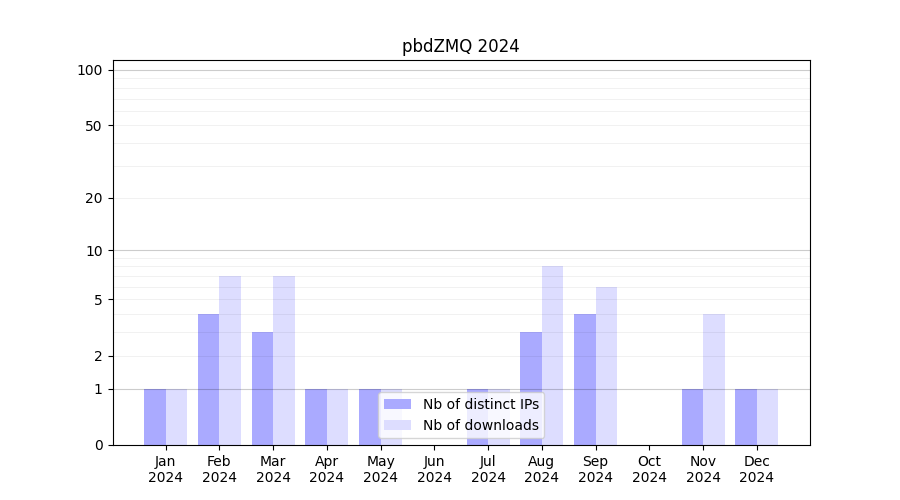The height and width of the screenshot is (500, 900).
Task: Click the Apr 2024 distinct IPs bar
Action: [316, 417]
